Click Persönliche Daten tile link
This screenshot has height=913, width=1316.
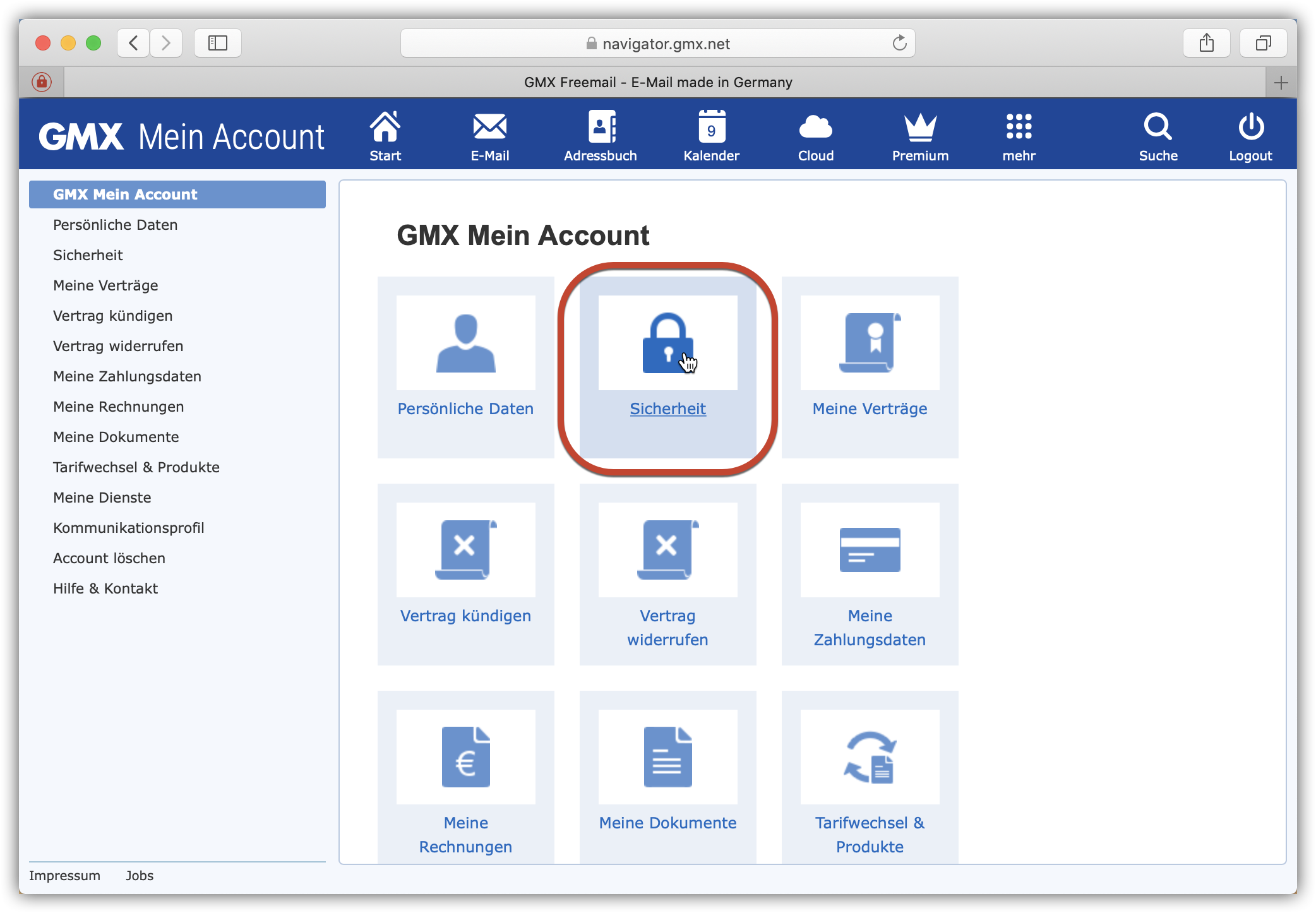(x=465, y=409)
